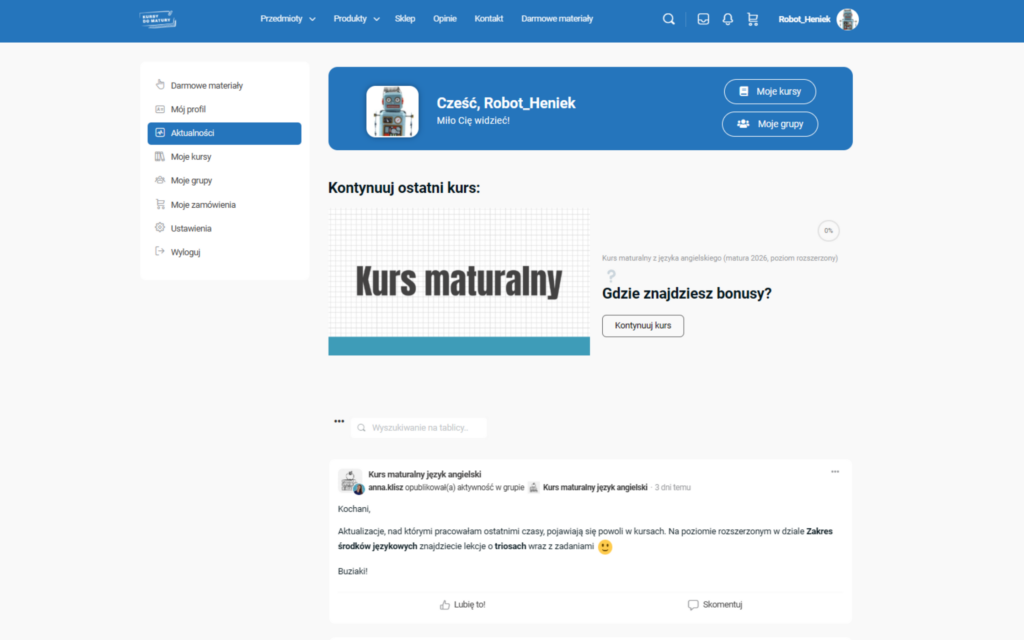Click three dots beside feed search
Viewport: 1024px width, 640px height.
tap(339, 421)
